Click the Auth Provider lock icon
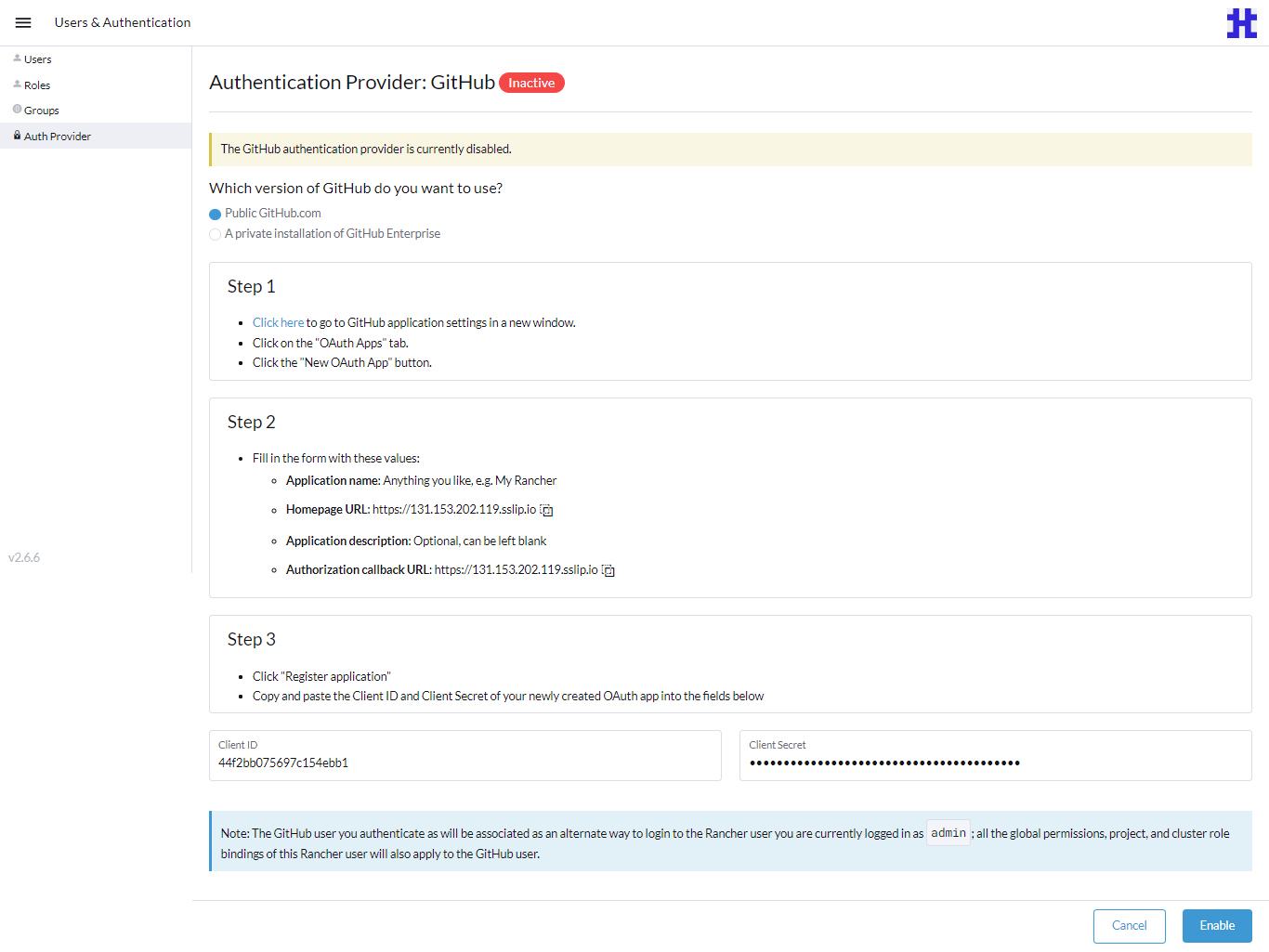This screenshot has height=952, width=1269. coord(17,136)
